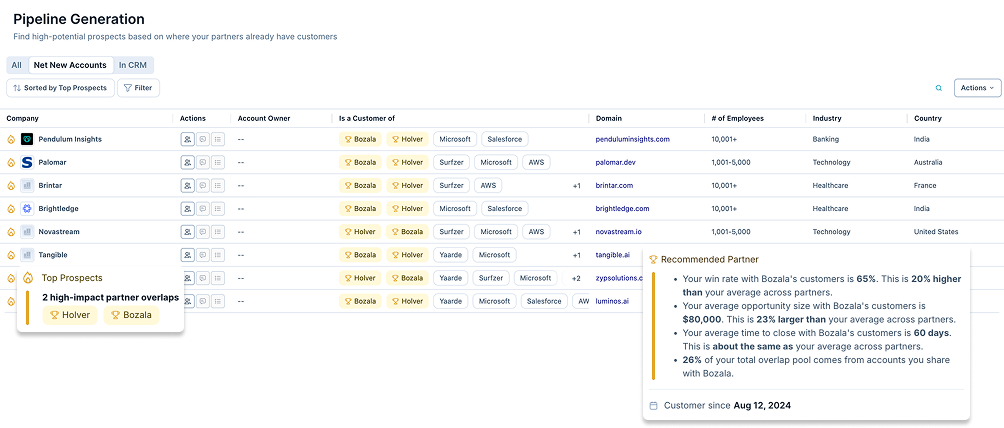Click the Bozala tag in Top Prospects popup

(131, 315)
